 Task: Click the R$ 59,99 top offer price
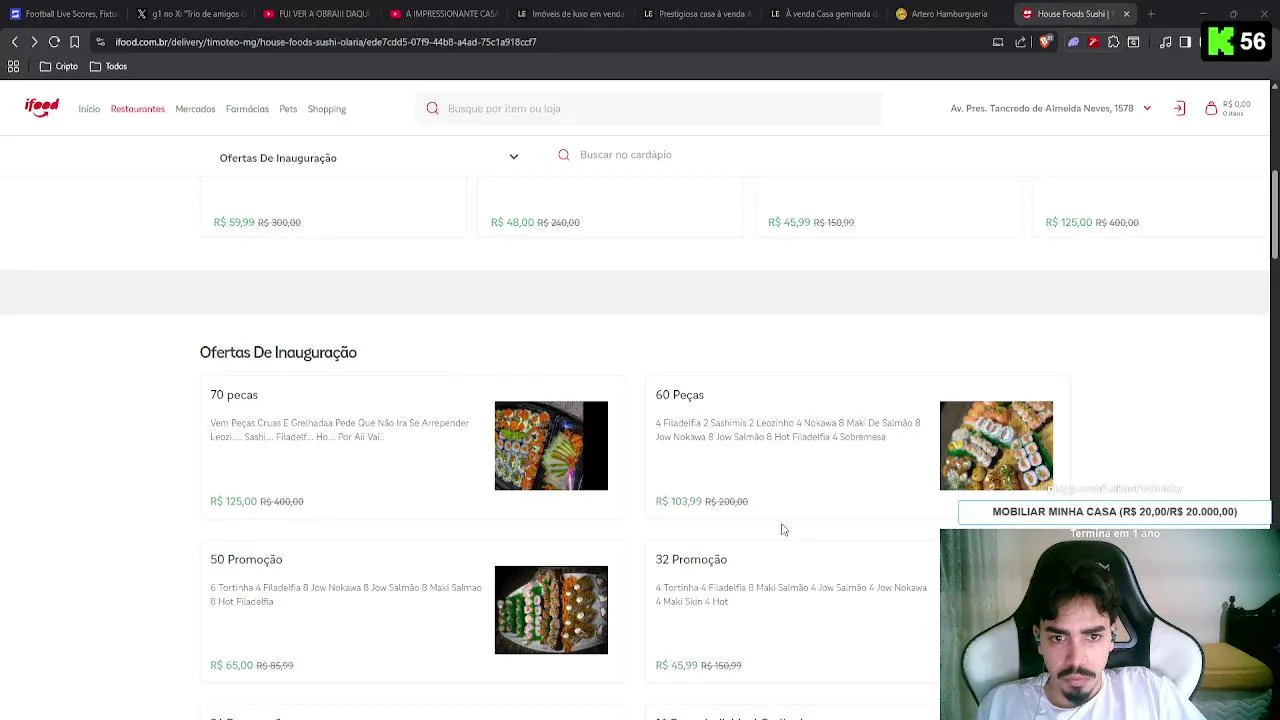234,222
